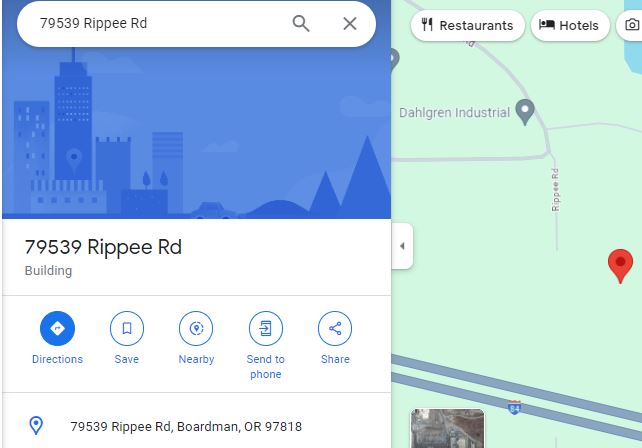Click the gray pin at the map's left edge

pyautogui.click(x=394, y=60)
